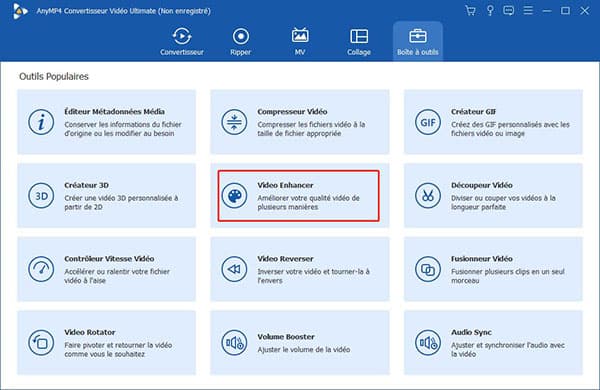Select the Boîte à outils tab
Viewport: 600px width, 390px height.
[x=417, y=42]
